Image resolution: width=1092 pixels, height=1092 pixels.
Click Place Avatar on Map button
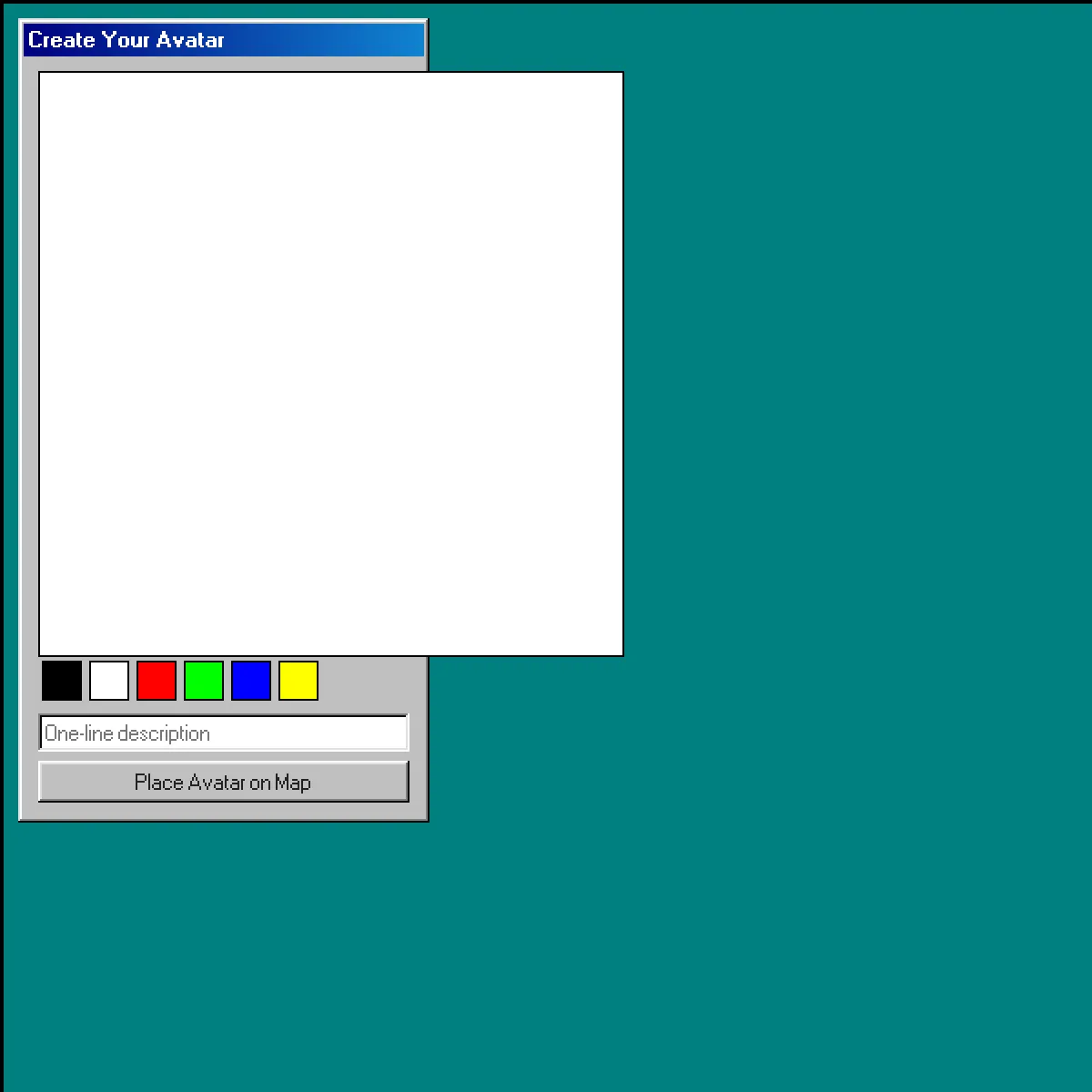point(224,782)
